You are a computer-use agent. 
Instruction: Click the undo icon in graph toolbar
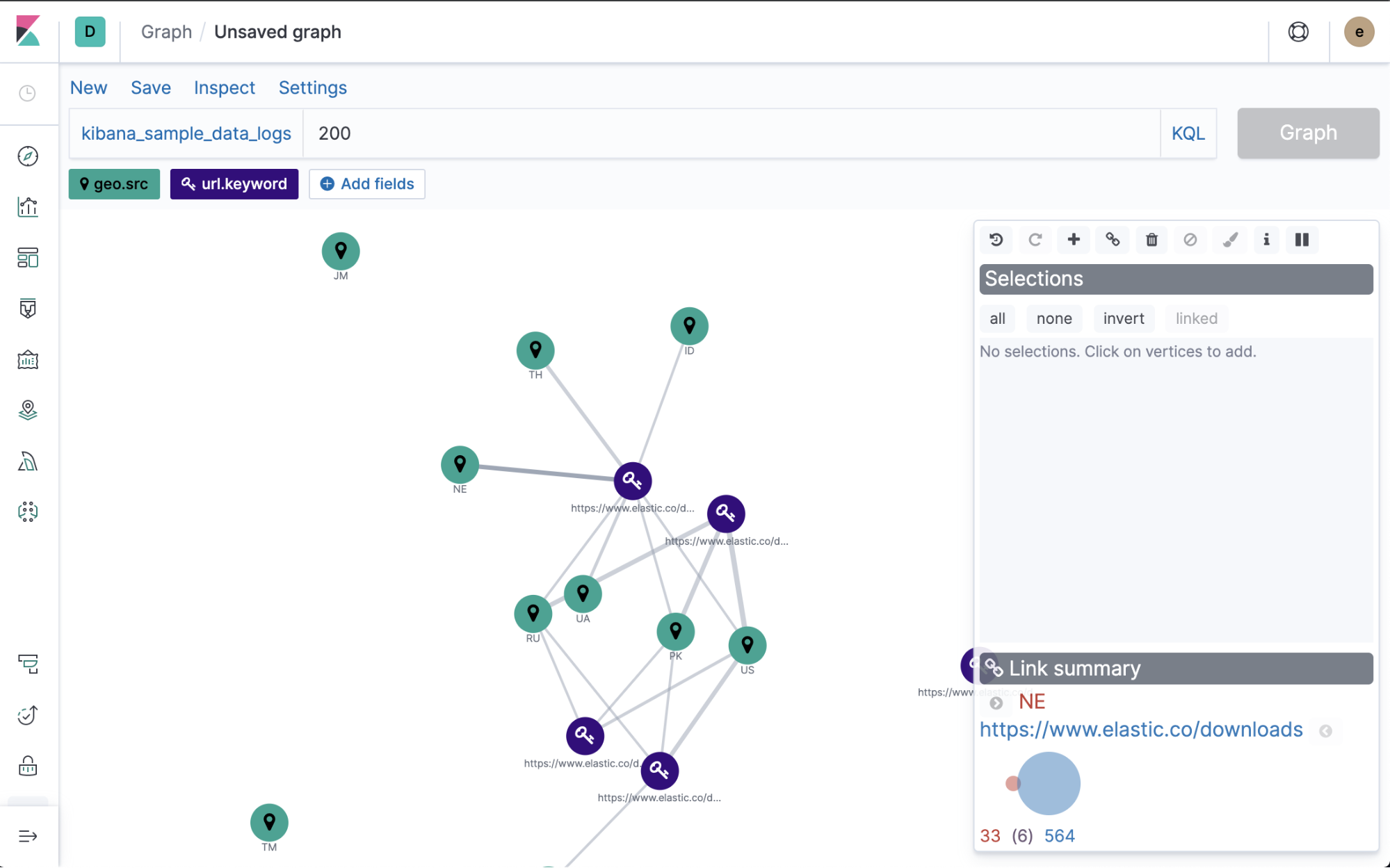(x=996, y=240)
